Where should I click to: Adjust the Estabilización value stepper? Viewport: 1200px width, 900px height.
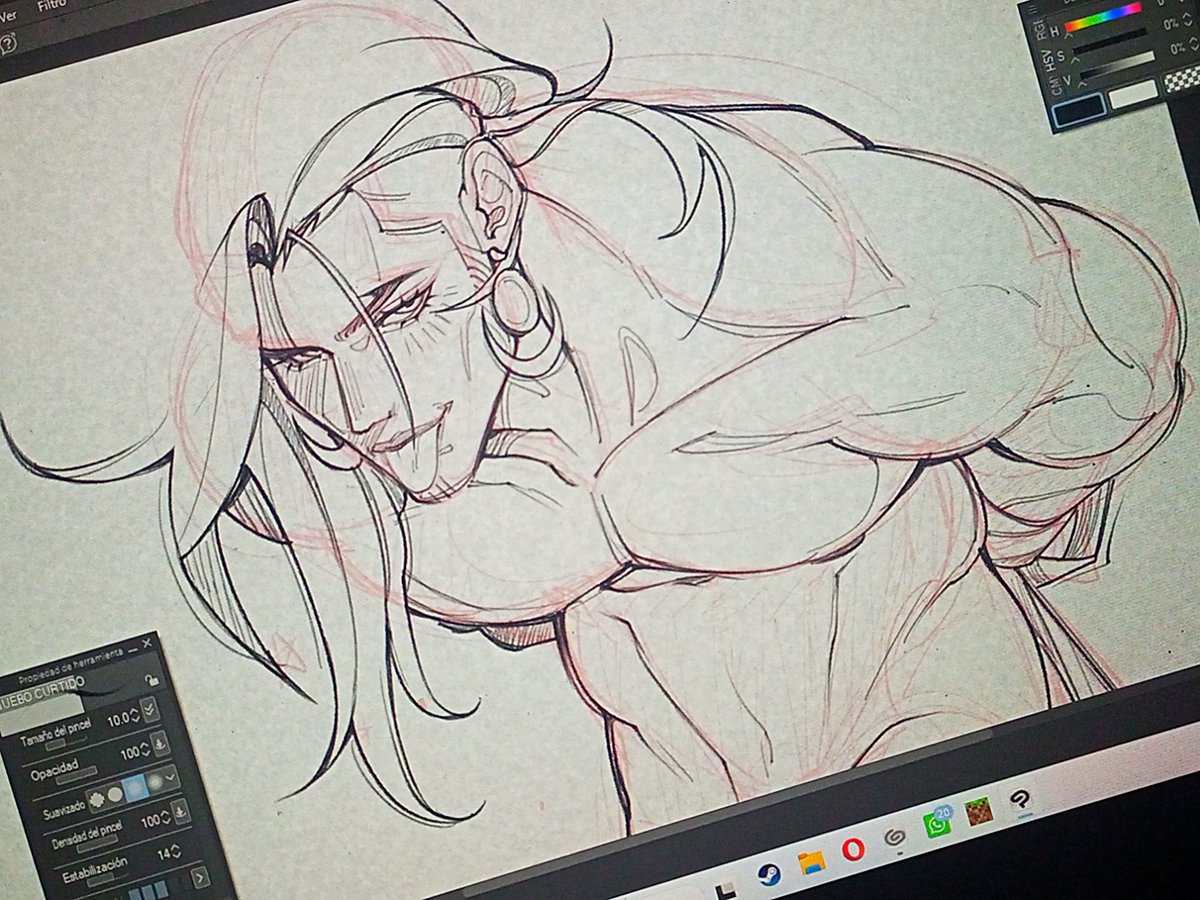pyautogui.click(x=175, y=852)
